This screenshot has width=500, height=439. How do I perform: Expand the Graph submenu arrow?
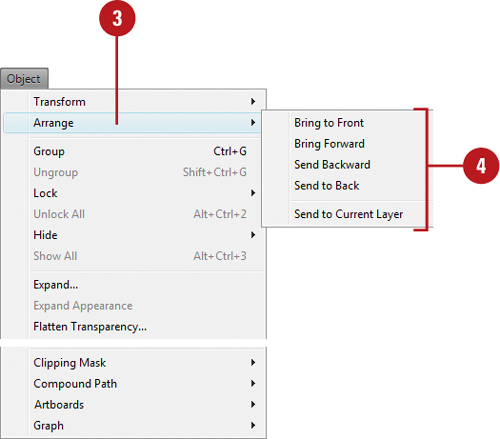(x=253, y=425)
